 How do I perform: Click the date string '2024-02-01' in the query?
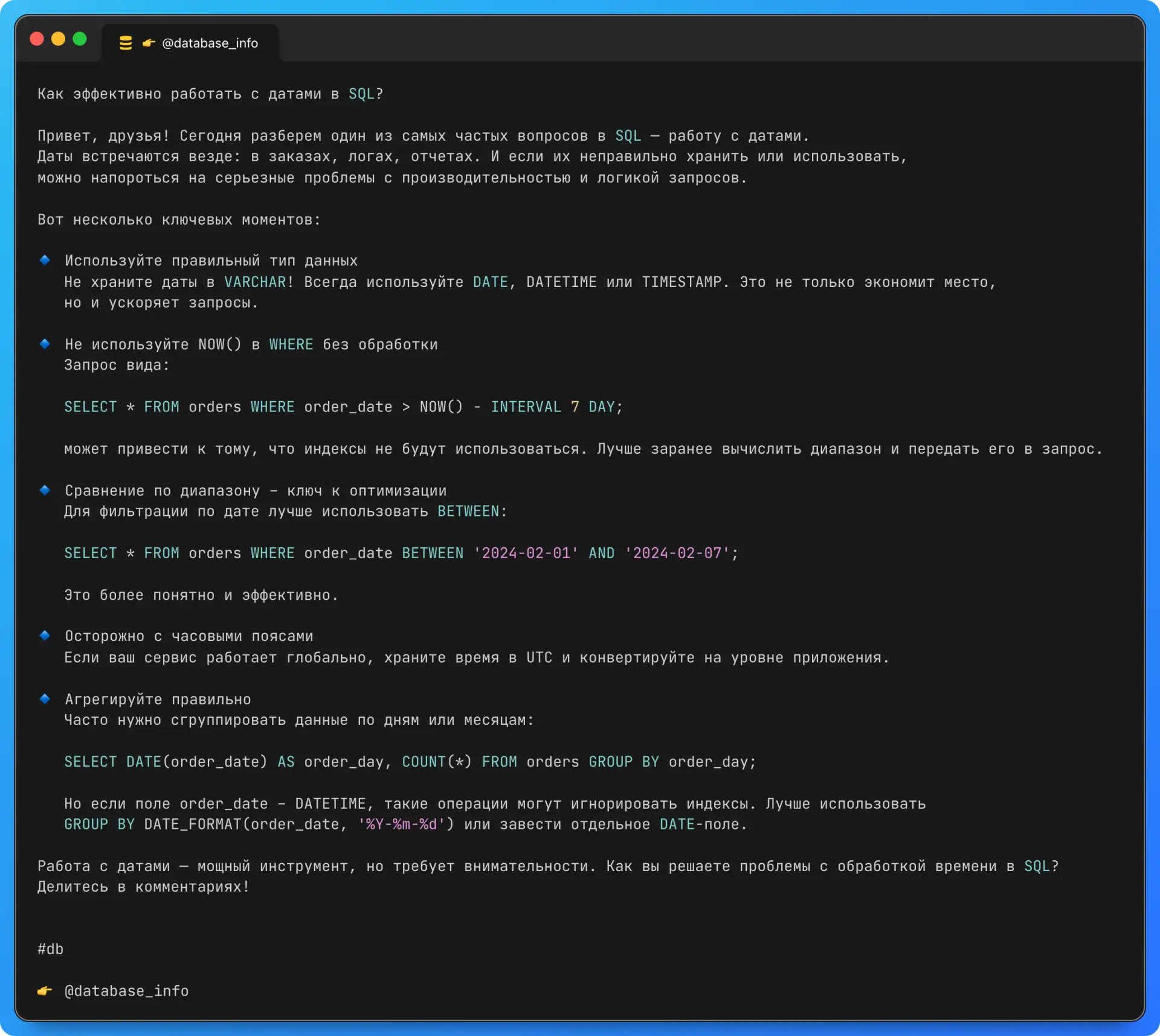tap(526, 553)
